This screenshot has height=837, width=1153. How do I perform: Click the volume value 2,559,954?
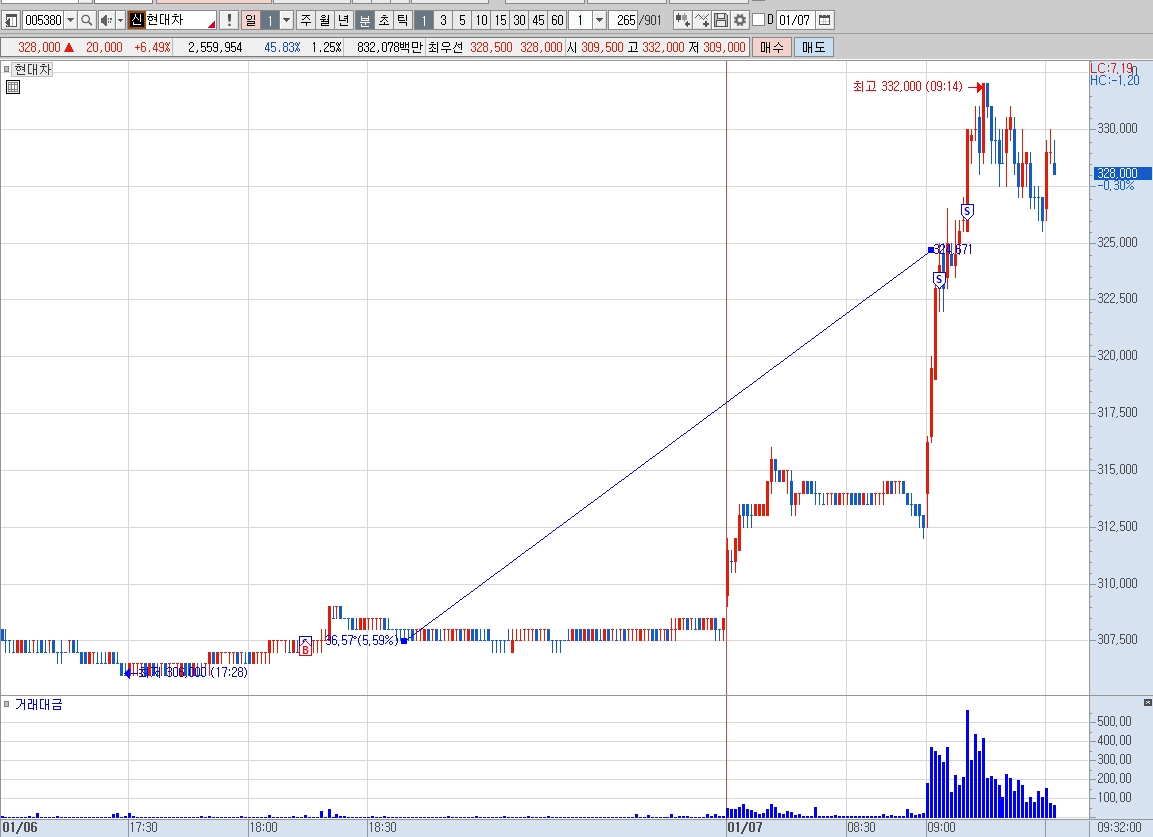click(215, 47)
